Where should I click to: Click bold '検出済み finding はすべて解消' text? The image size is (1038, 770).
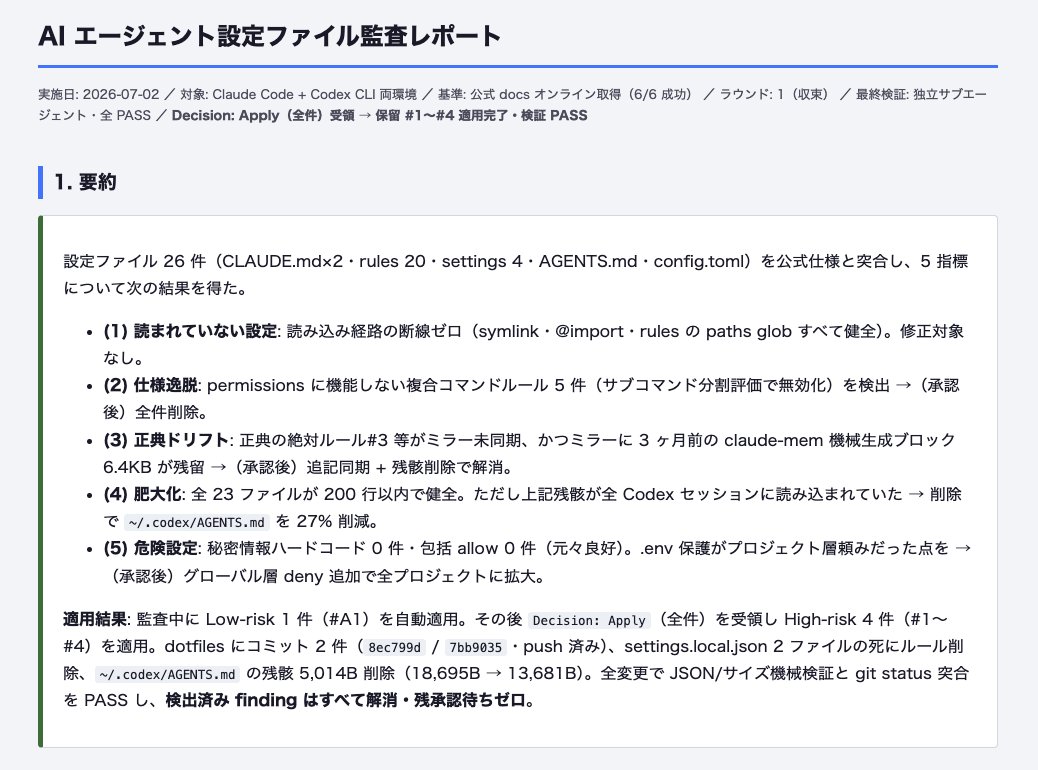click(281, 700)
